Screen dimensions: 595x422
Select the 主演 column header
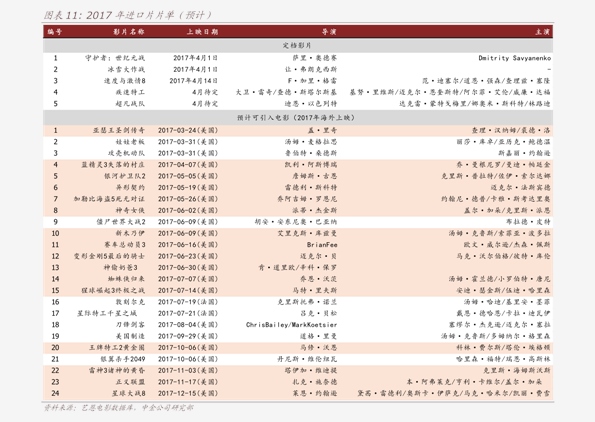click(543, 32)
